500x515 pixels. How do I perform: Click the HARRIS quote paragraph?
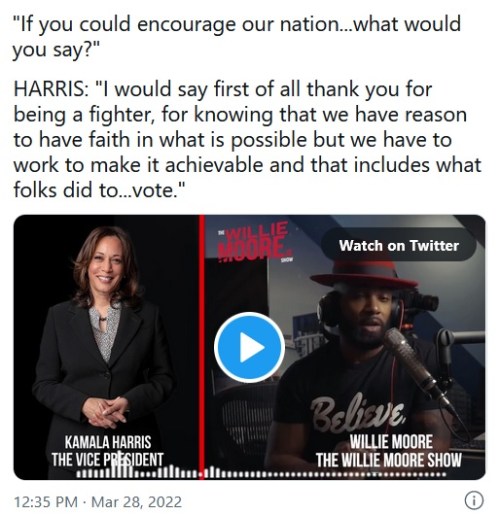point(247,139)
